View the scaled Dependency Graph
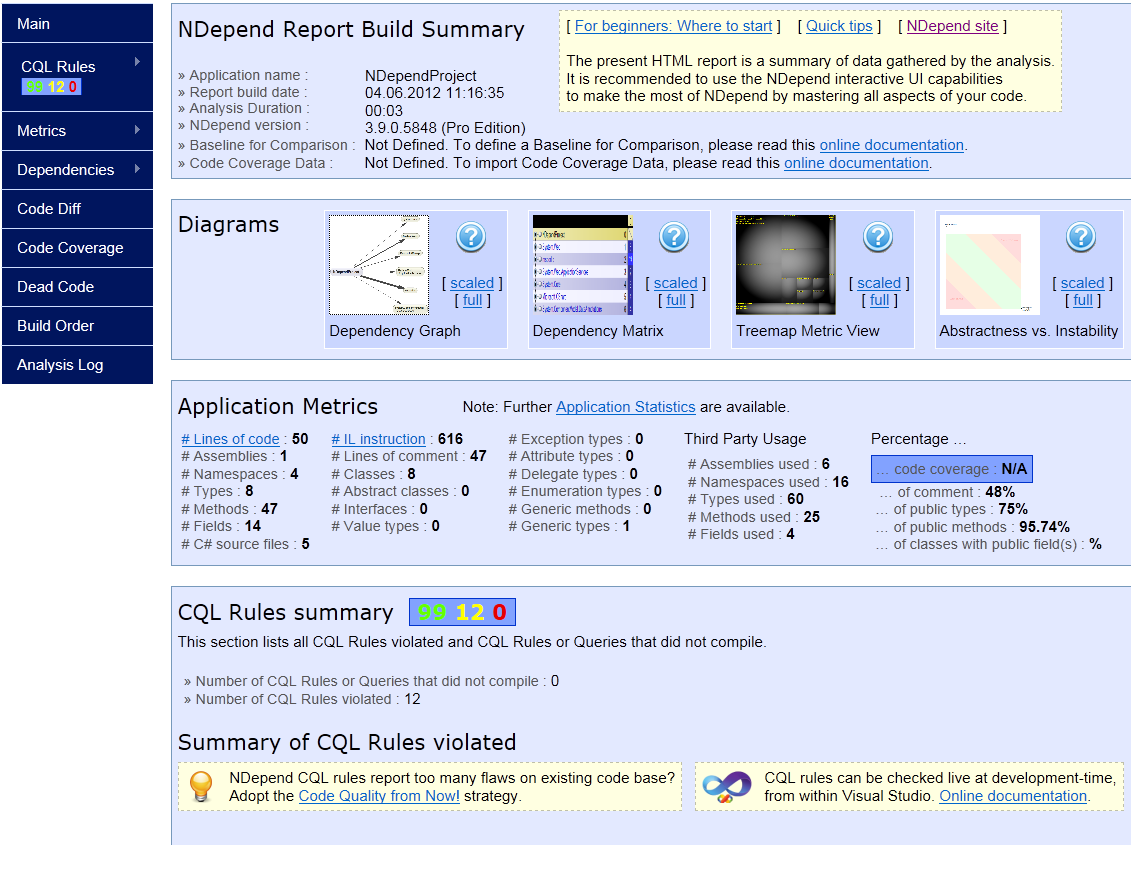1131x873 pixels. [x=471, y=283]
